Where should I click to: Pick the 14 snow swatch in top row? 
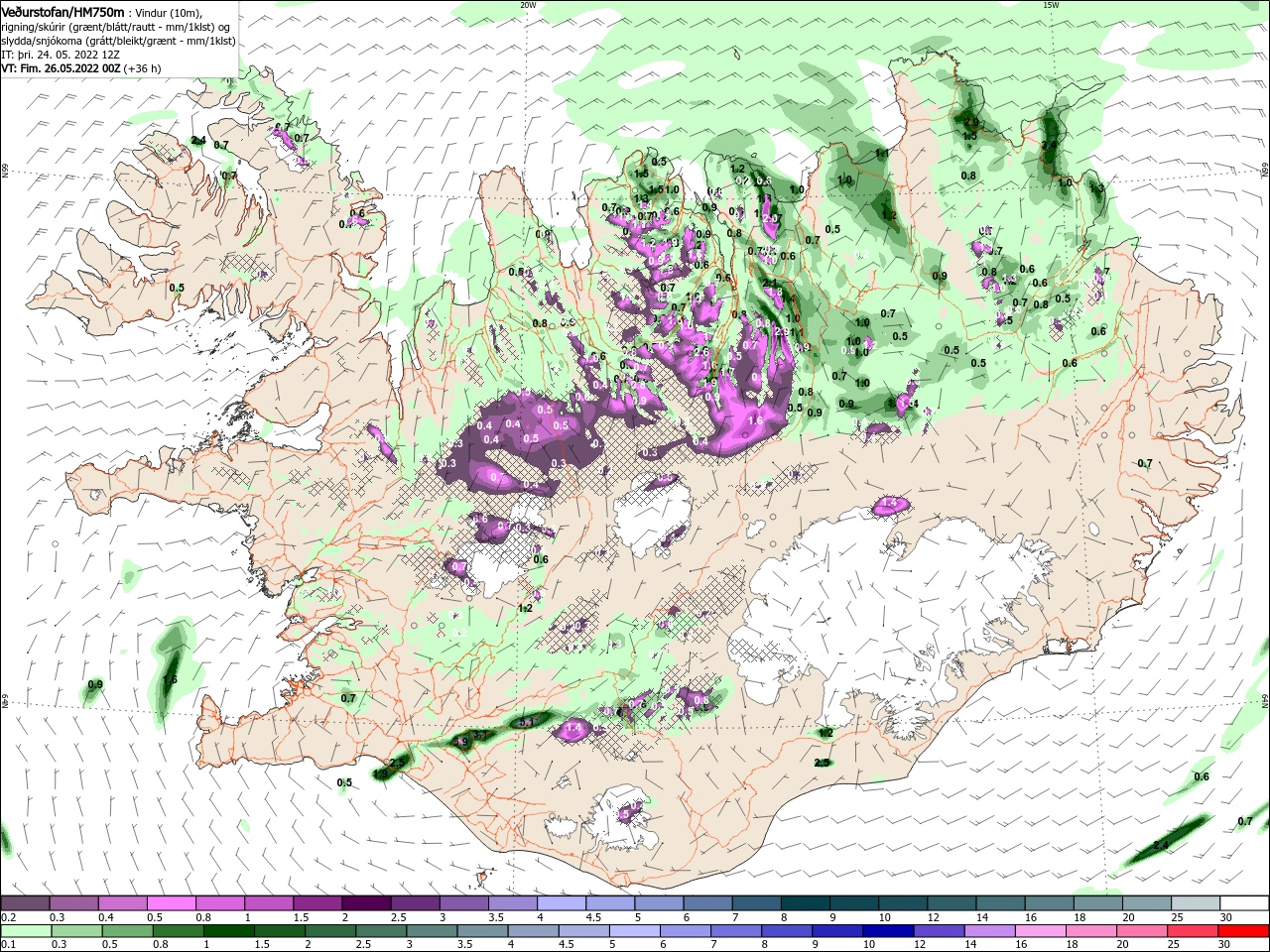[999, 903]
